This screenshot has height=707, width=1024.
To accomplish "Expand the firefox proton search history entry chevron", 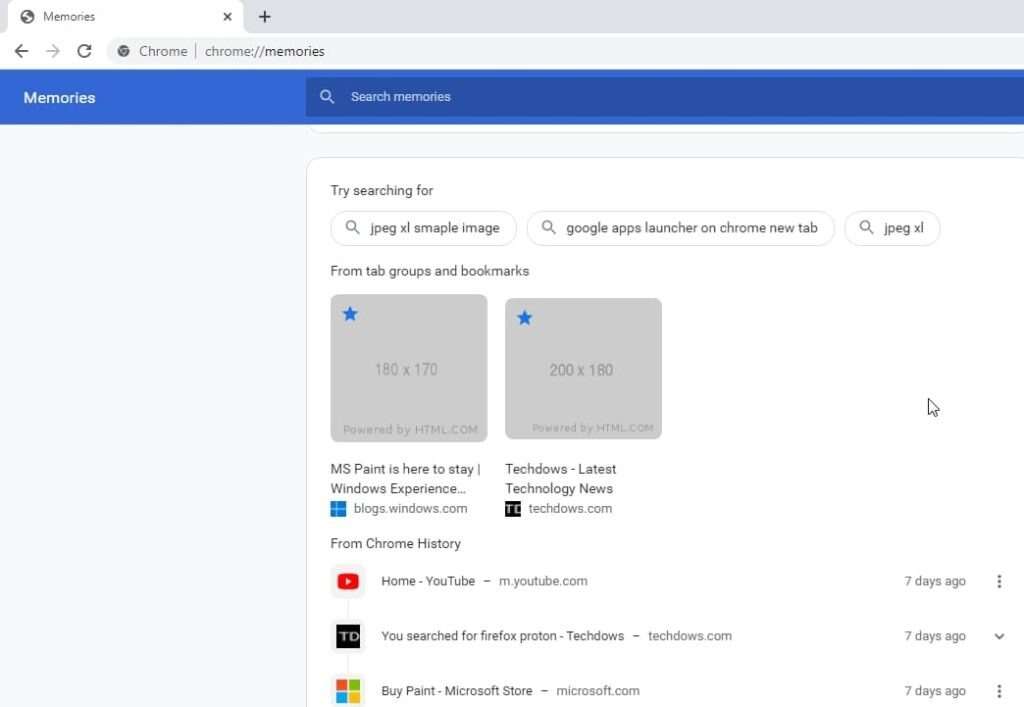I will (x=998, y=636).
